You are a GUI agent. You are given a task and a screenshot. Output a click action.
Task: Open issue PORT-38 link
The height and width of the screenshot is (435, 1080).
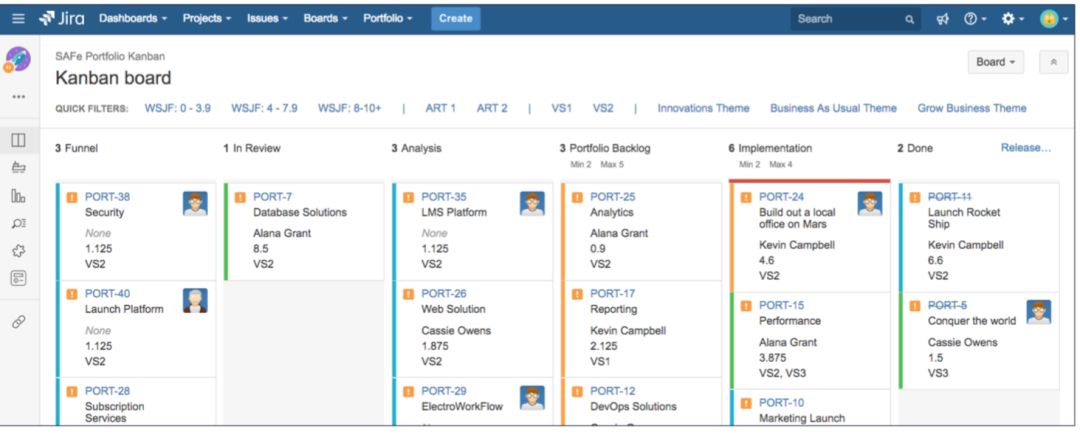coord(107,197)
